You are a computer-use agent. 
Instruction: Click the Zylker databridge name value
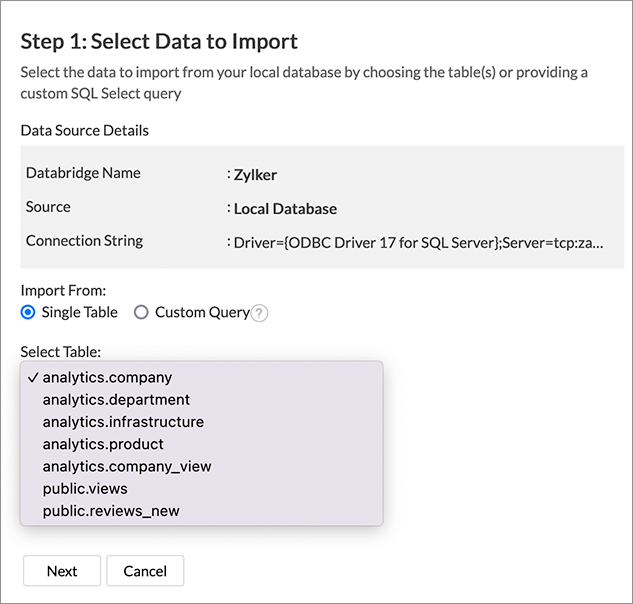pyautogui.click(x=255, y=175)
